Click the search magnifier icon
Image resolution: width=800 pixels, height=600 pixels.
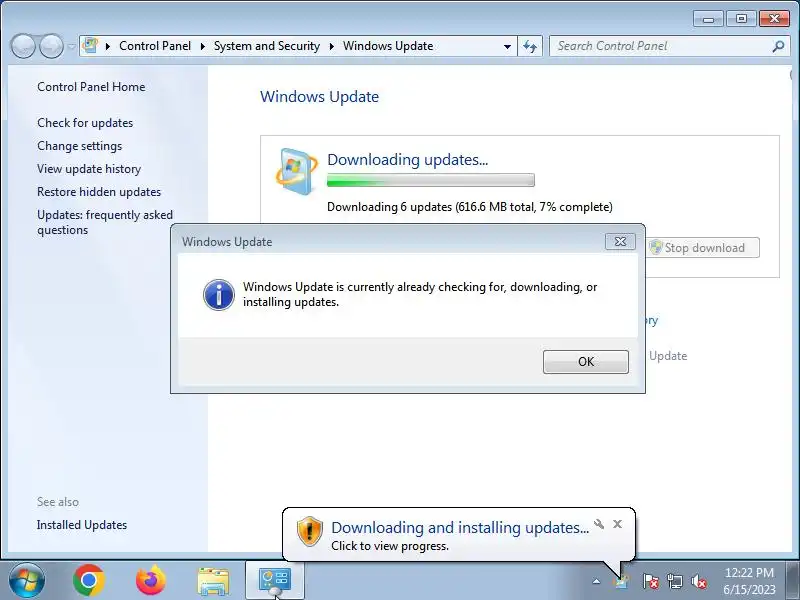pyautogui.click(x=779, y=46)
